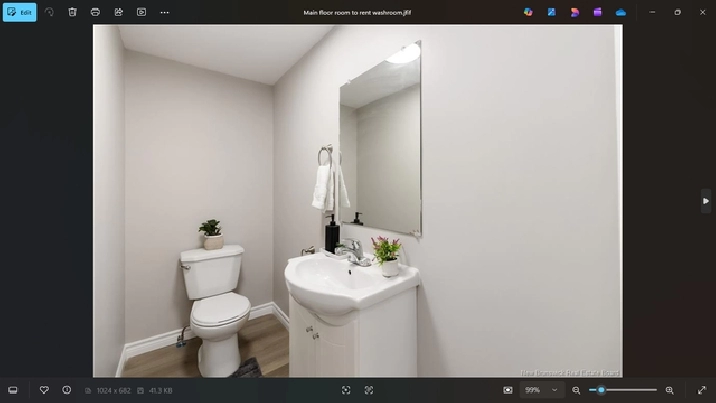
Task: Rotate the washroom photo
Action: click(49, 12)
